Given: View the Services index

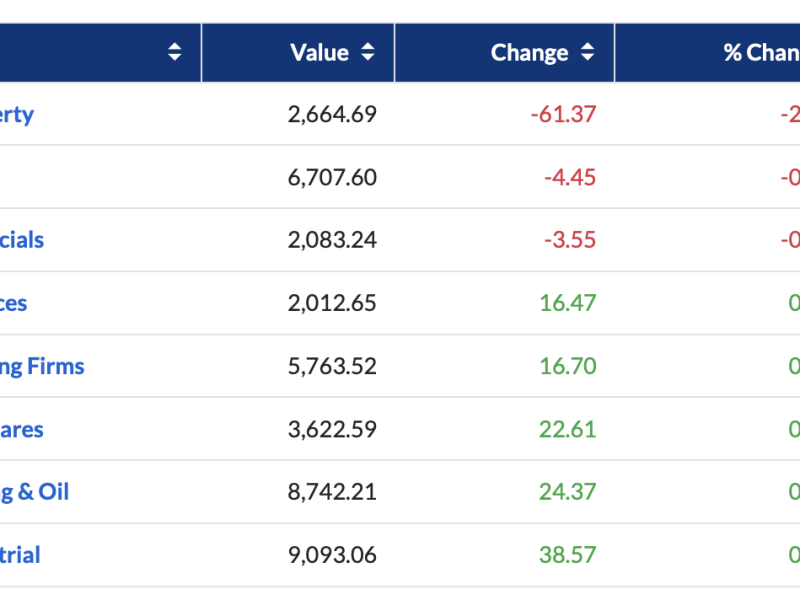Looking at the screenshot, I should pyautogui.click(x=14, y=303).
